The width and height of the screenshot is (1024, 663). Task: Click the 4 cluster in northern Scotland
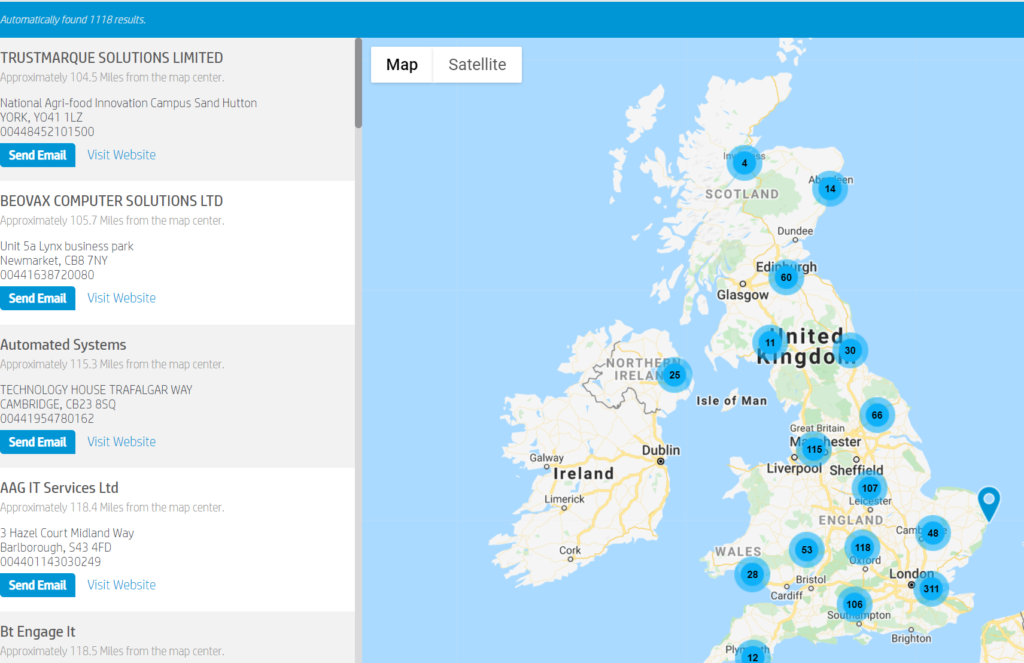point(744,163)
